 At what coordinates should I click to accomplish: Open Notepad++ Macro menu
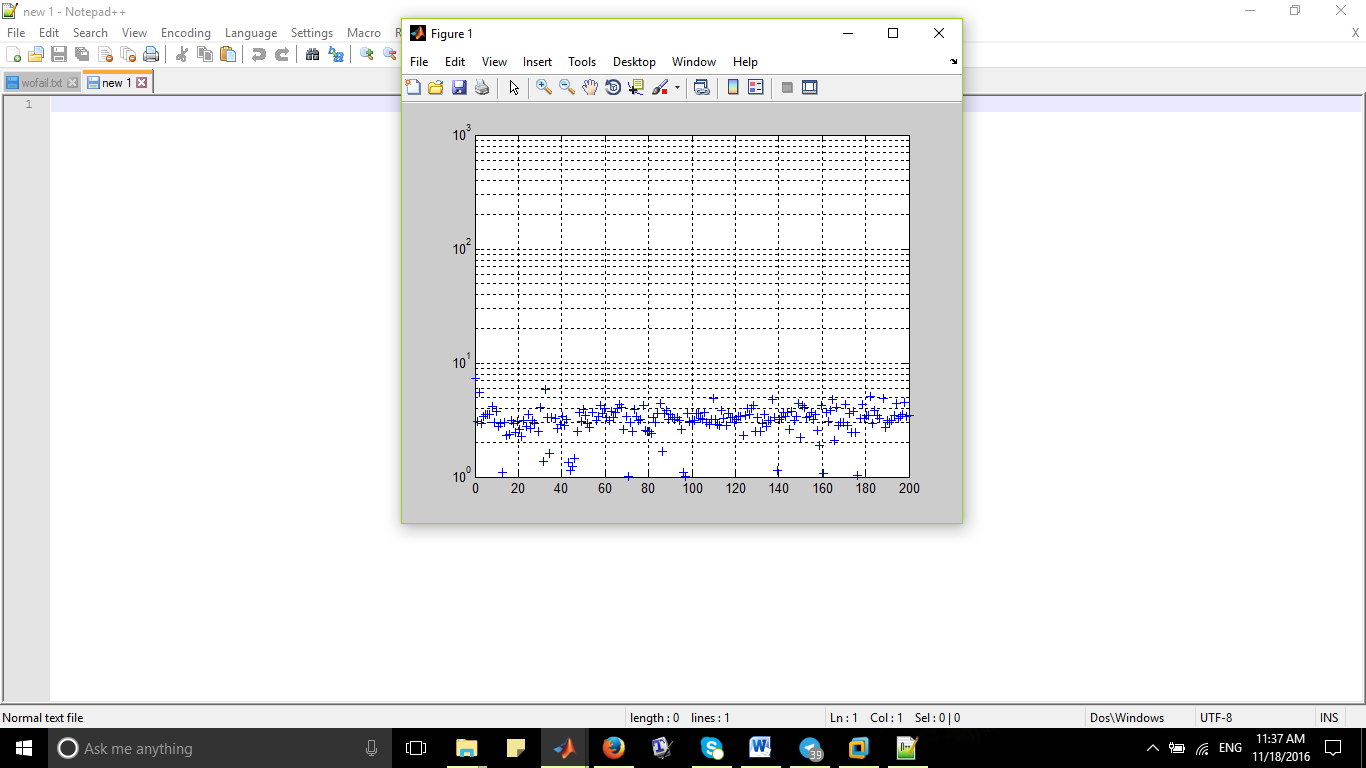point(364,33)
